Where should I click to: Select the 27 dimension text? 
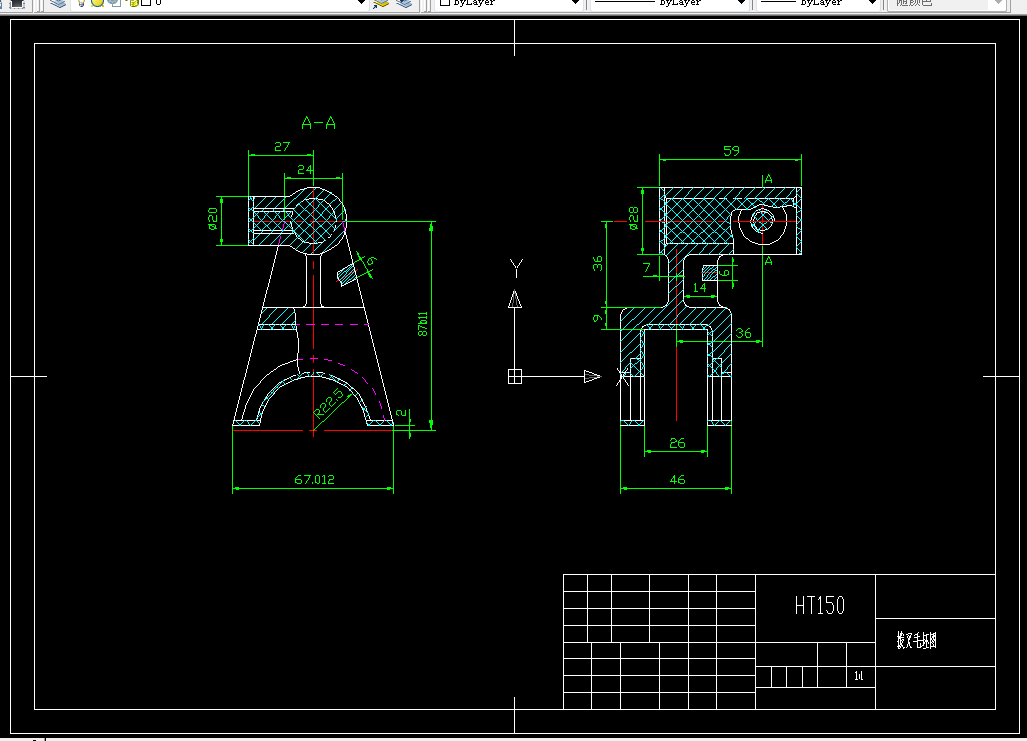tap(282, 146)
